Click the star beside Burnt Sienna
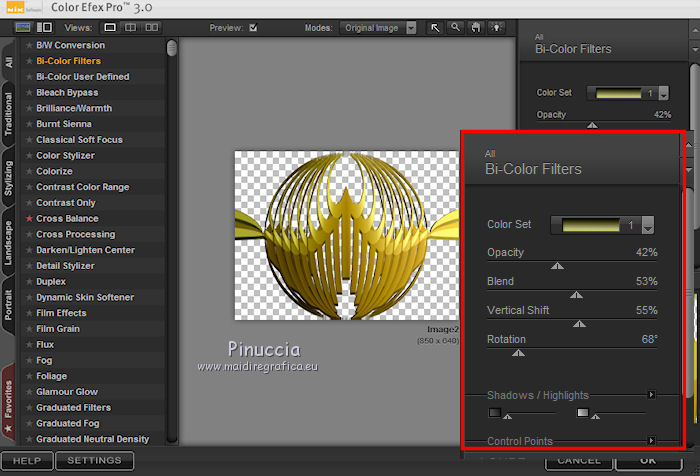 [x=29, y=124]
